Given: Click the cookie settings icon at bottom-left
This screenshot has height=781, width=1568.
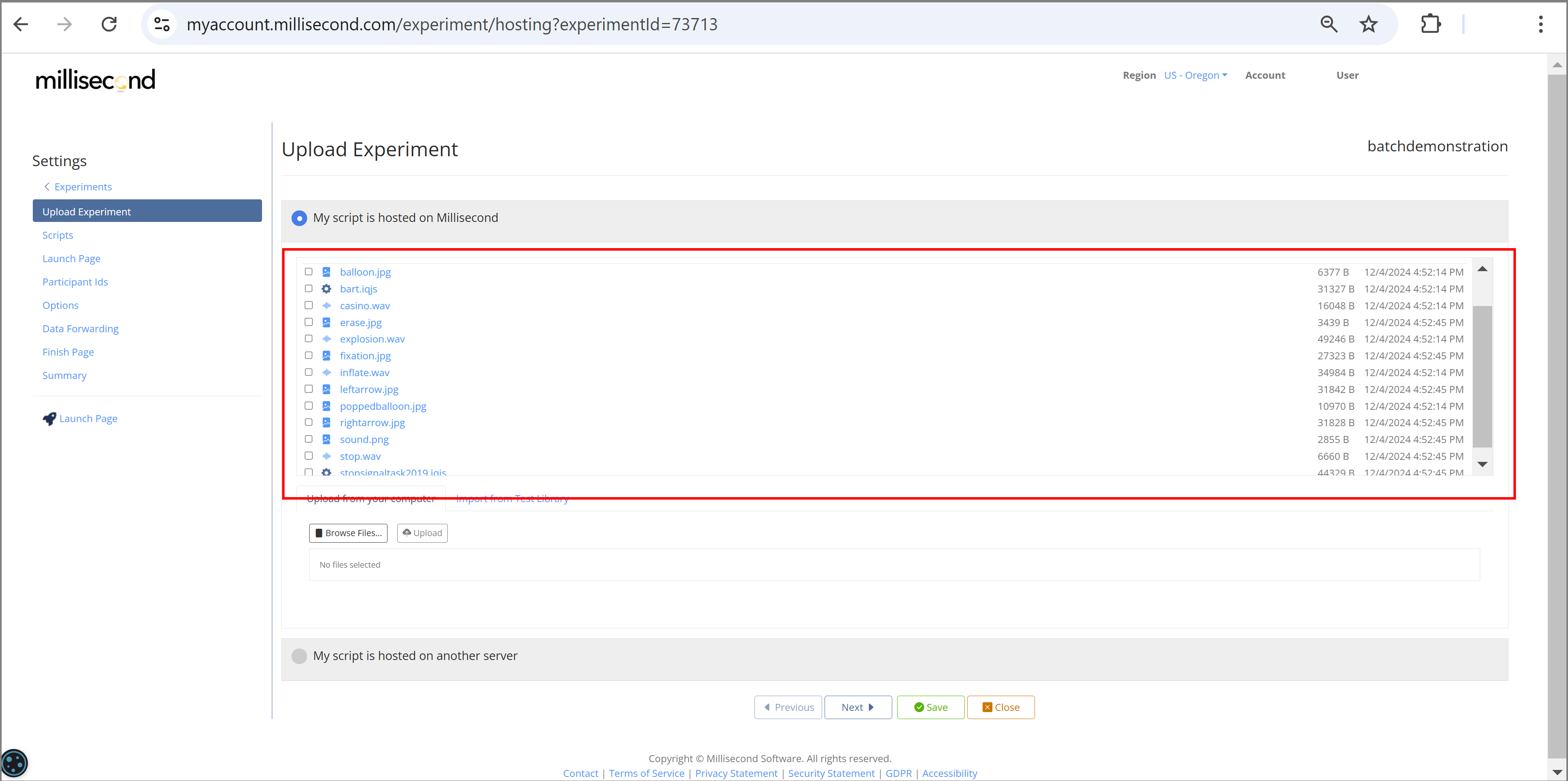Looking at the screenshot, I should (x=14, y=763).
